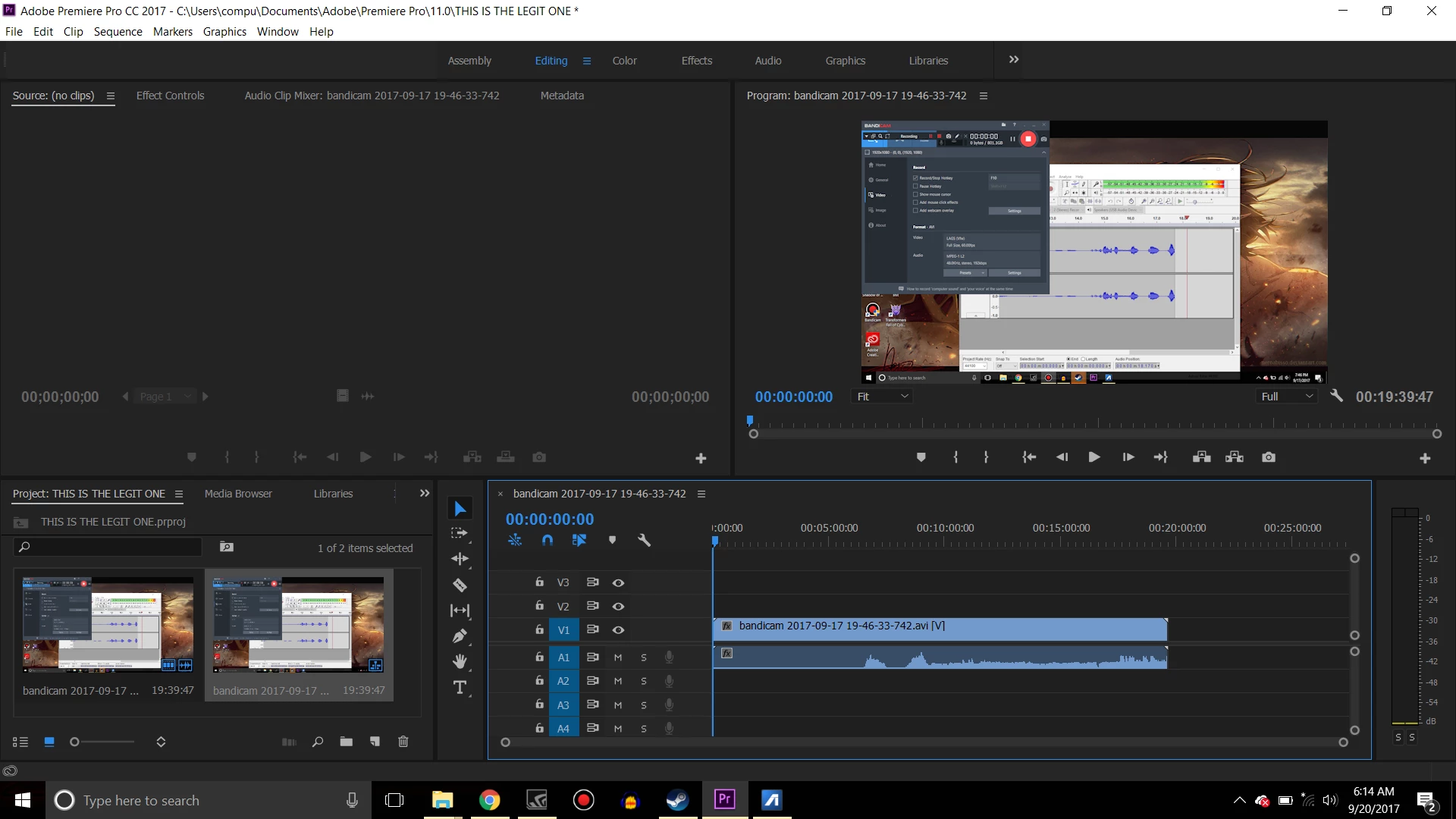Mute audio track A1
1456x819 pixels.
(618, 657)
